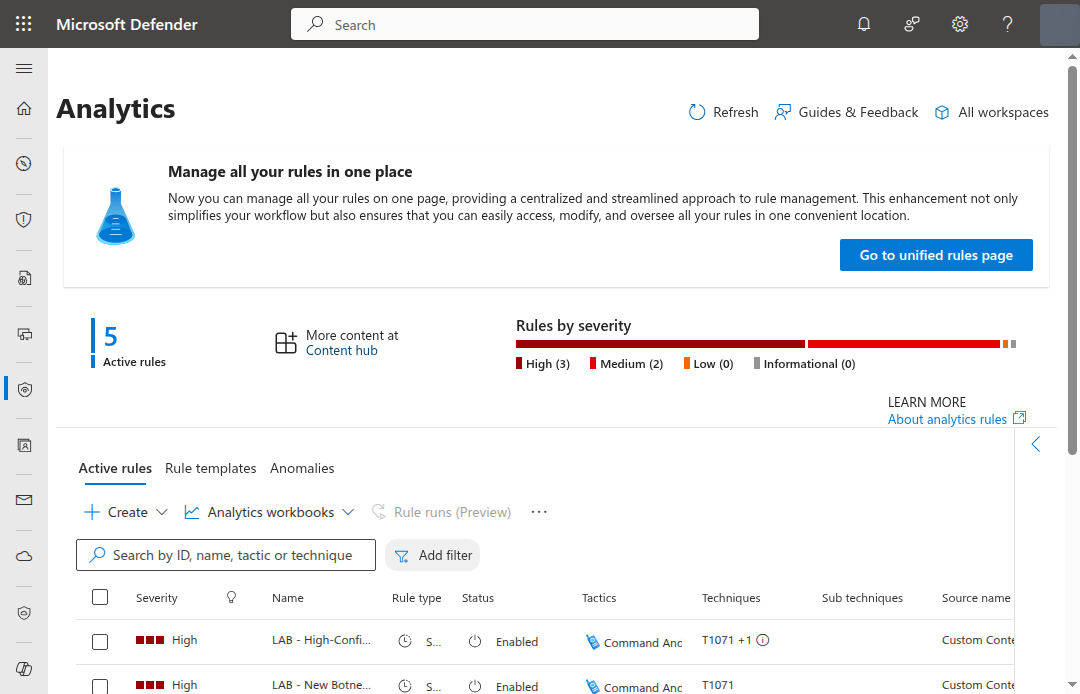Open the About analytics rules link
This screenshot has height=694, width=1080.
click(x=946, y=418)
